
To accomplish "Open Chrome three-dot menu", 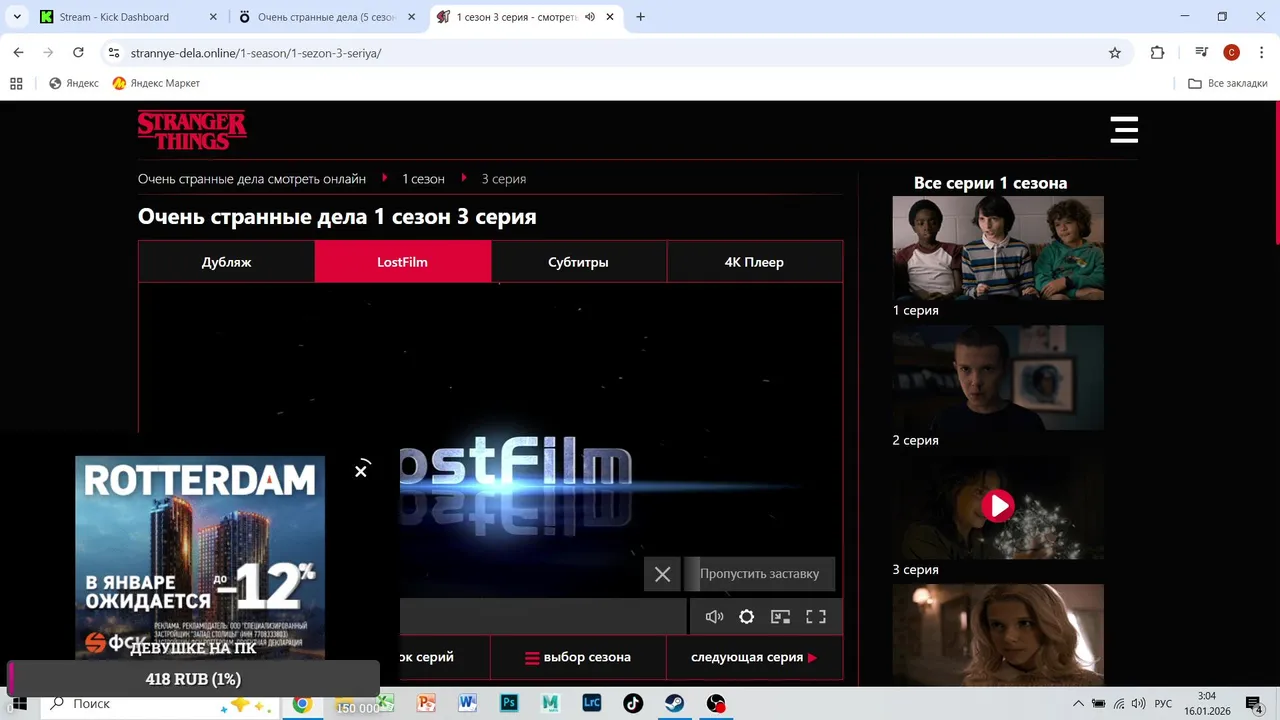I will pyautogui.click(x=1261, y=53).
